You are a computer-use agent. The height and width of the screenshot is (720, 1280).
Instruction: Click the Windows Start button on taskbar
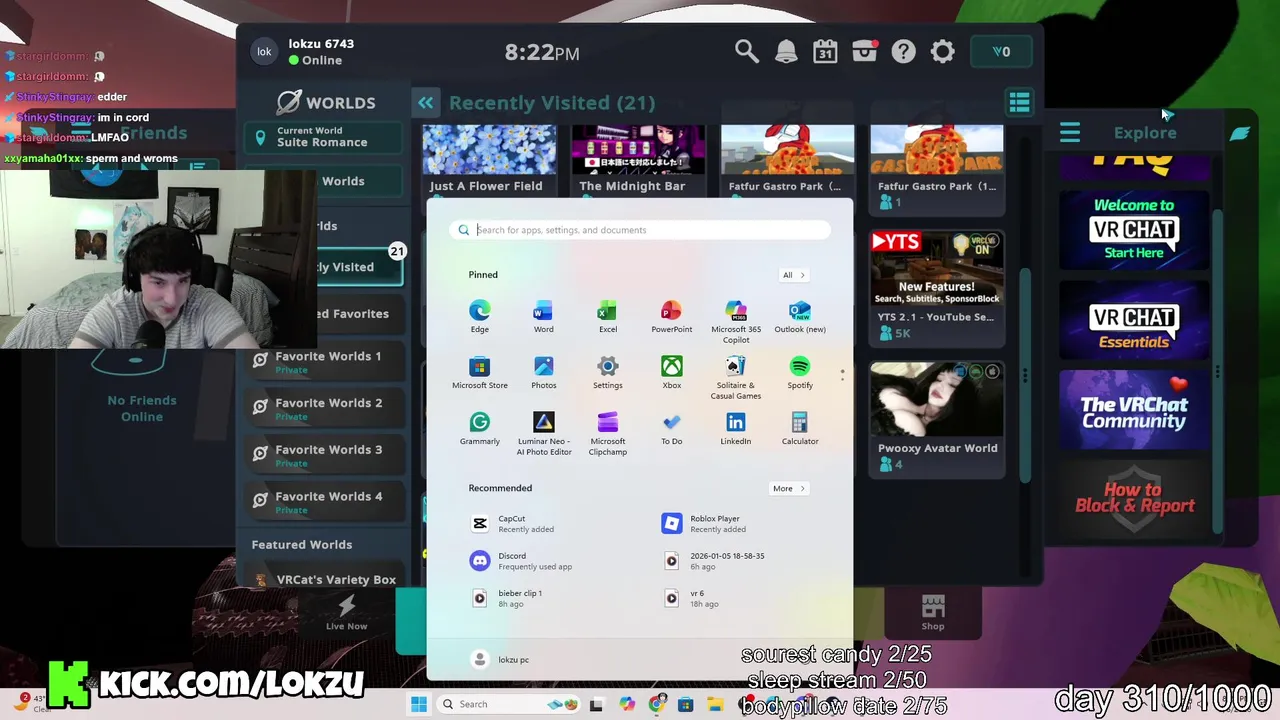pyautogui.click(x=419, y=704)
